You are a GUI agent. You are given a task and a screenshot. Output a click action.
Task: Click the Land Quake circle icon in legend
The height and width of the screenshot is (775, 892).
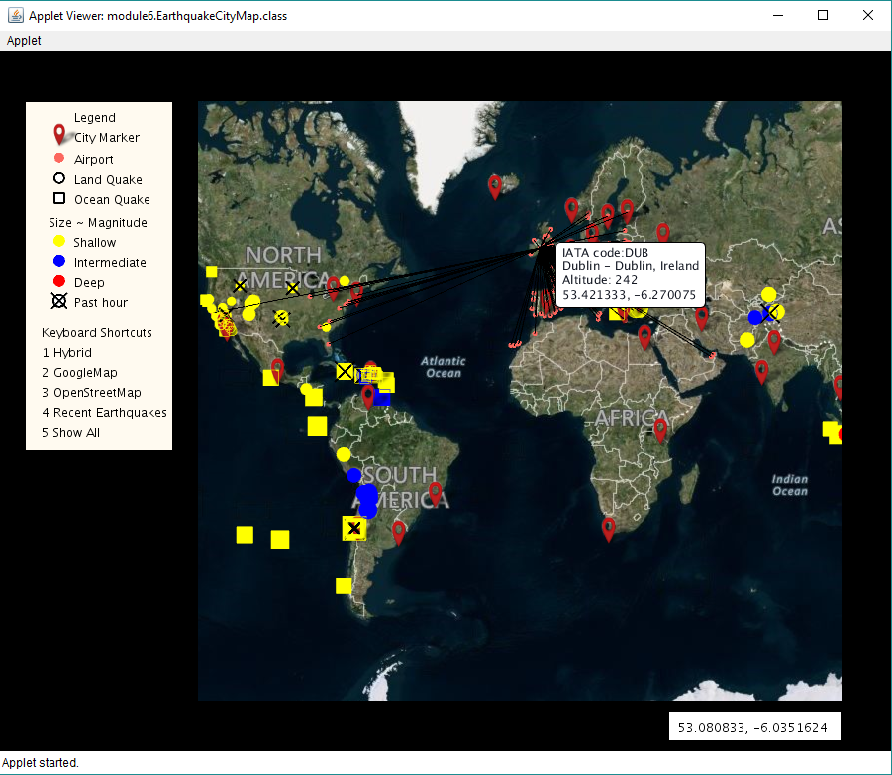pyautogui.click(x=59, y=179)
